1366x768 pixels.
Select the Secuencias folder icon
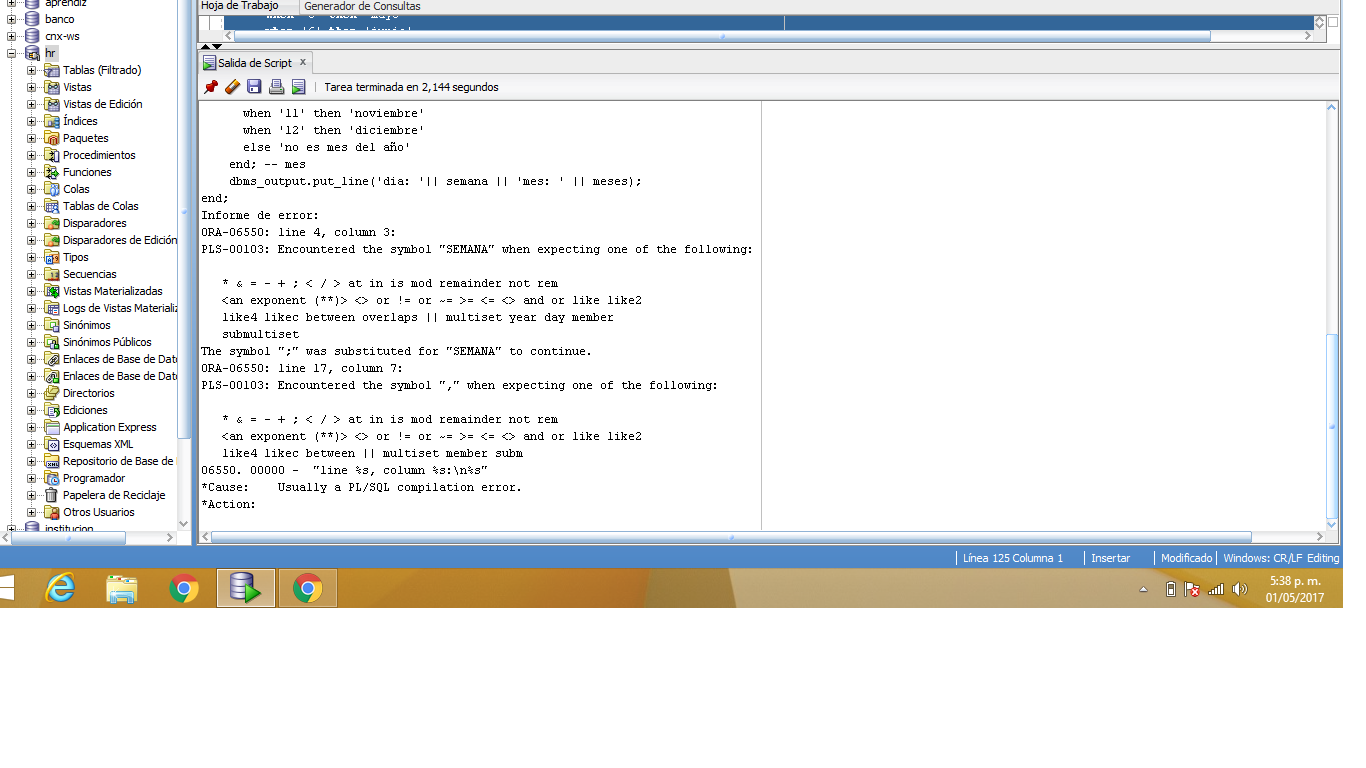tap(52, 274)
